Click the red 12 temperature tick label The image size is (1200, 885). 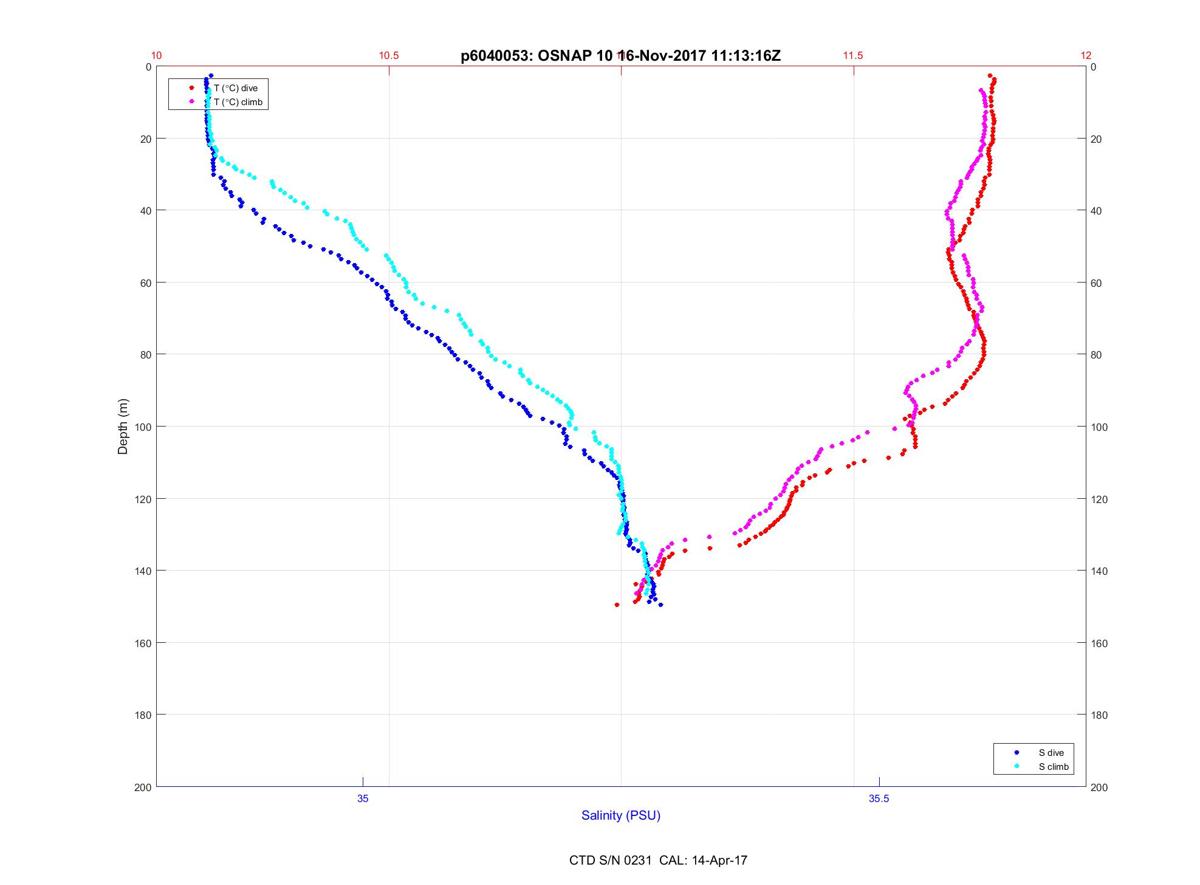click(x=1086, y=56)
